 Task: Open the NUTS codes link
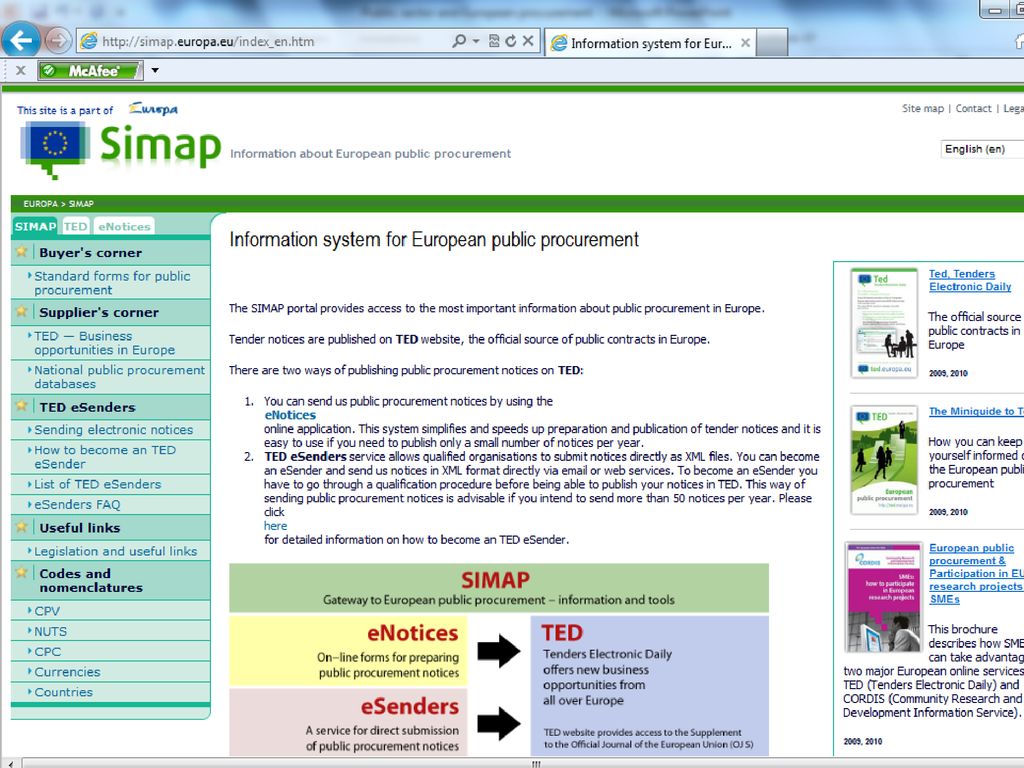coord(50,632)
